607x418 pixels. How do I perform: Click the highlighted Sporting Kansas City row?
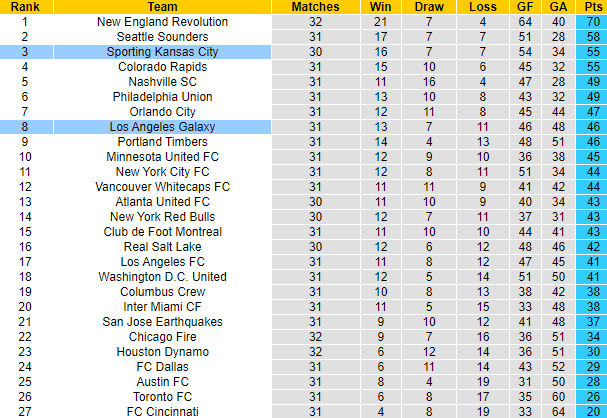coord(162,52)
